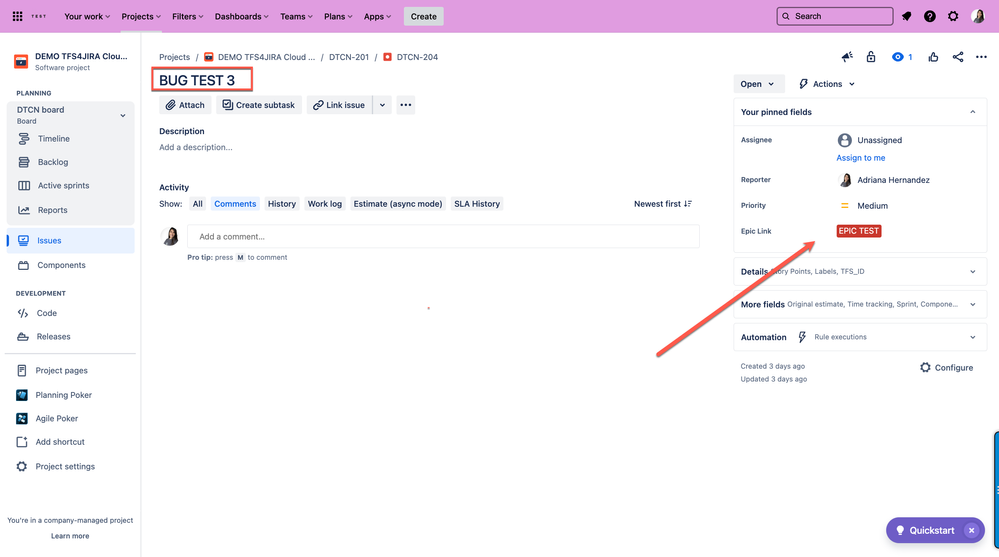
Task: Open the Dashboards menu
Action: (241, 17)
